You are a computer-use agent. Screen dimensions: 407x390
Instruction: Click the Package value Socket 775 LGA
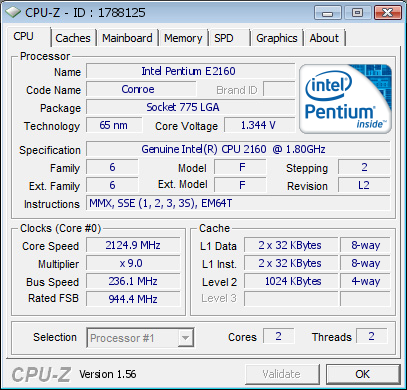(x=190, y=107)
